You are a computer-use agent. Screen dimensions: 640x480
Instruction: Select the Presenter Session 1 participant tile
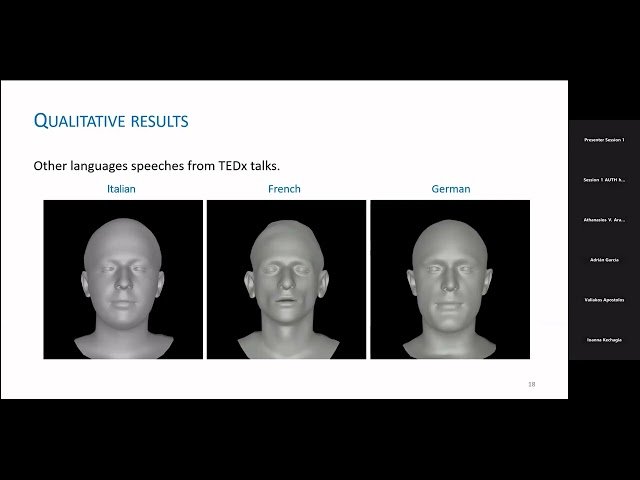(x=604, y=140)
